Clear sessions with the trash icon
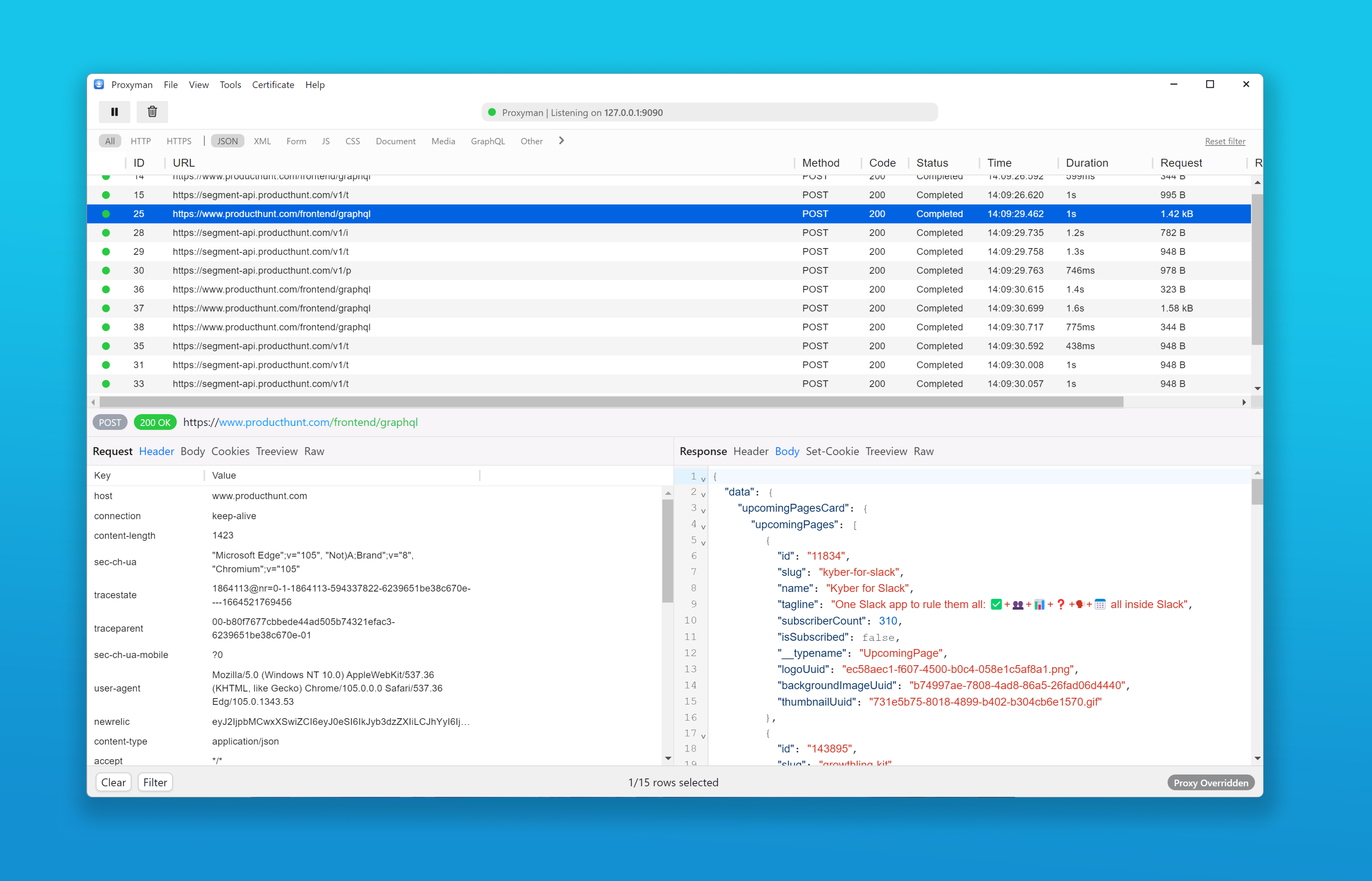Viewport: 1372px width, 881px height. (x=152, y=112)
